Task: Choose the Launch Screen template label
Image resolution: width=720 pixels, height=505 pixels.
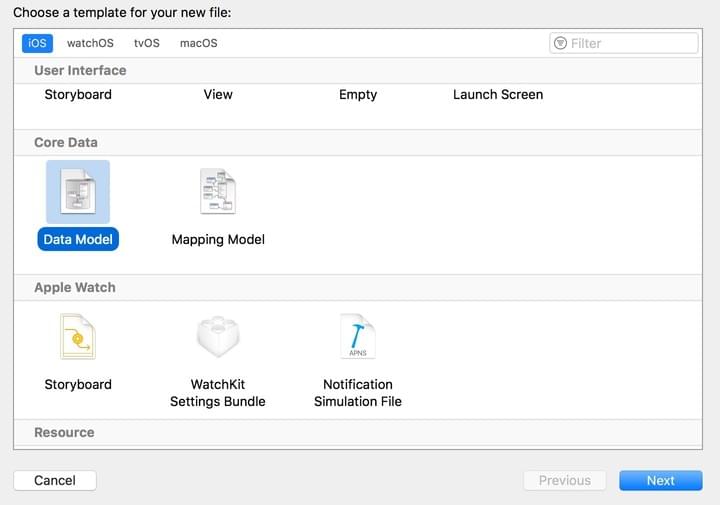Action: [x=498, y=95]
